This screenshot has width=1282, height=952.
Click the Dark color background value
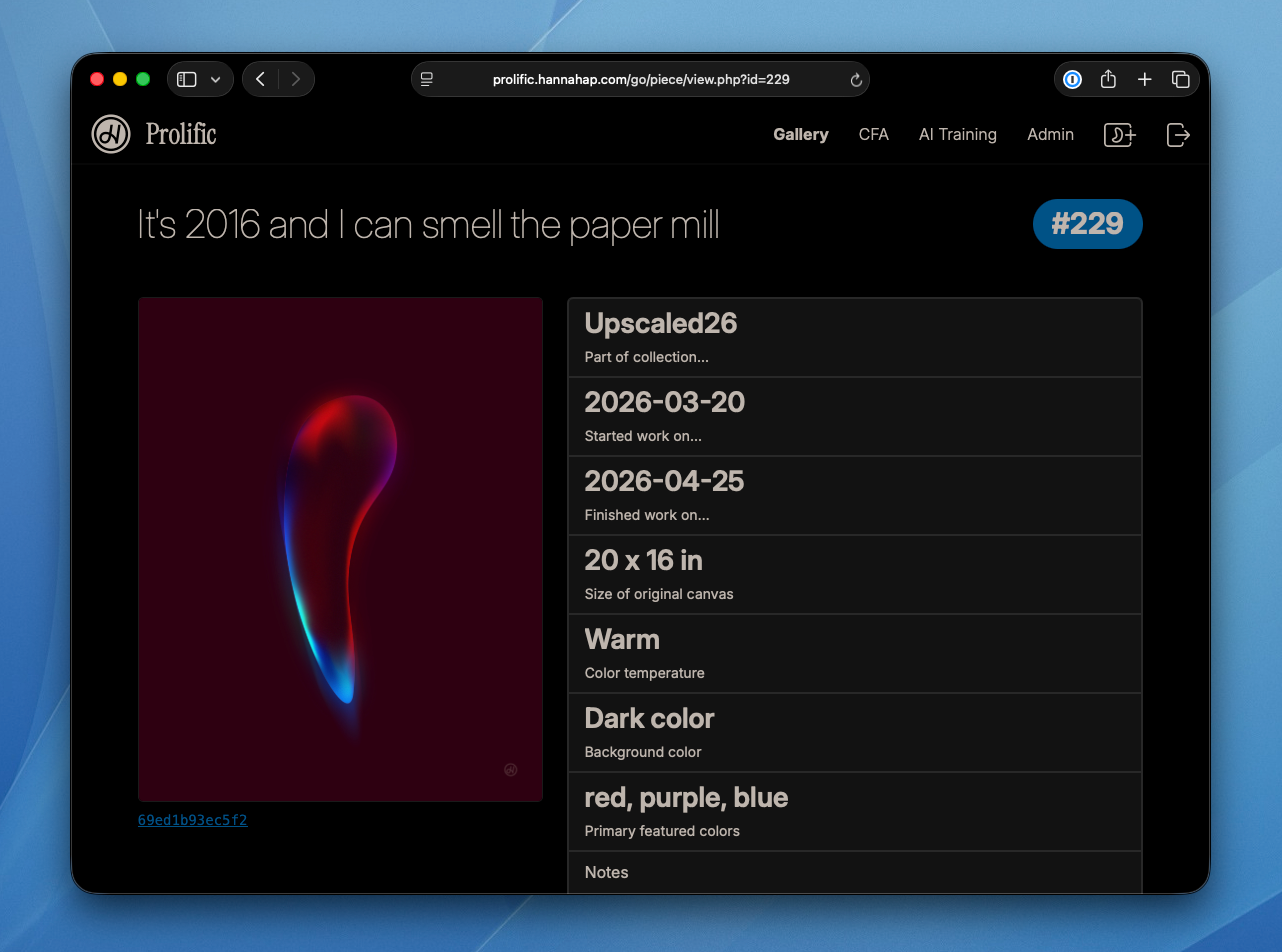[650, 718]
